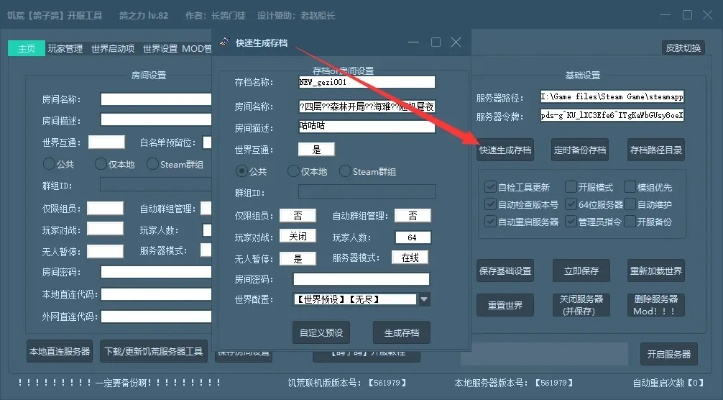Maximize the 快速生成存档 dialog window
This screenshot has width=723, height=400.
click(435, 42)
